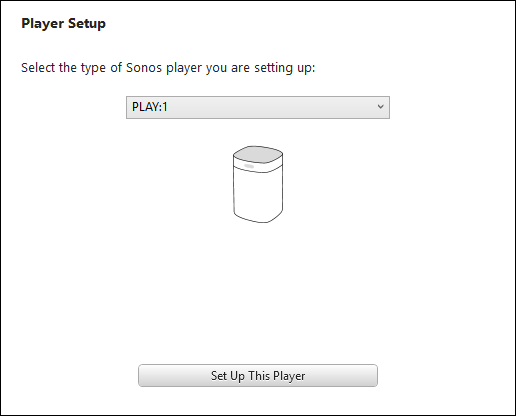The width and height of the screenshot is (516, 416).
Task: Expand the Sonos player type list
Action: [258, 107]
